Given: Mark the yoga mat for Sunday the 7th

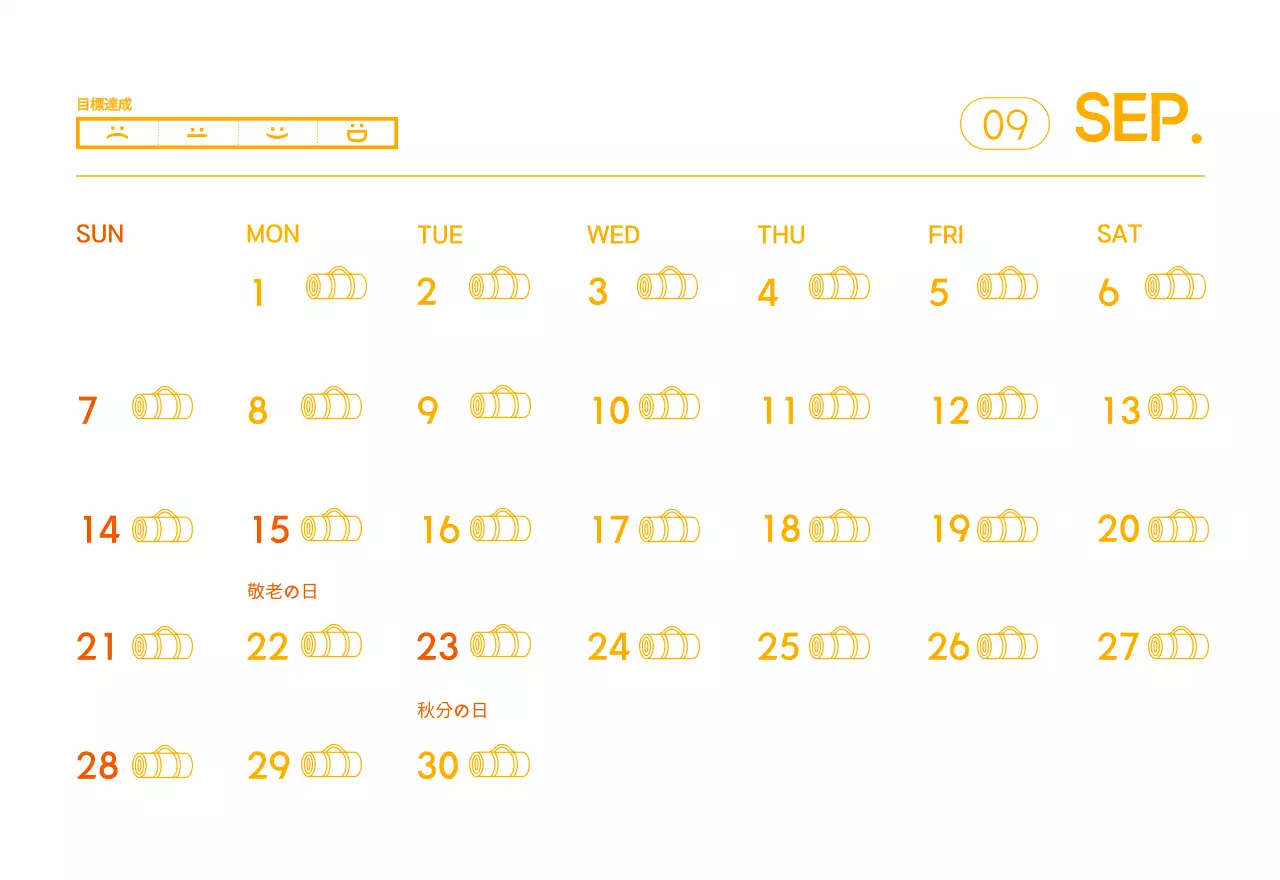Looking at the screenshot, I should [x=162, y=405].
